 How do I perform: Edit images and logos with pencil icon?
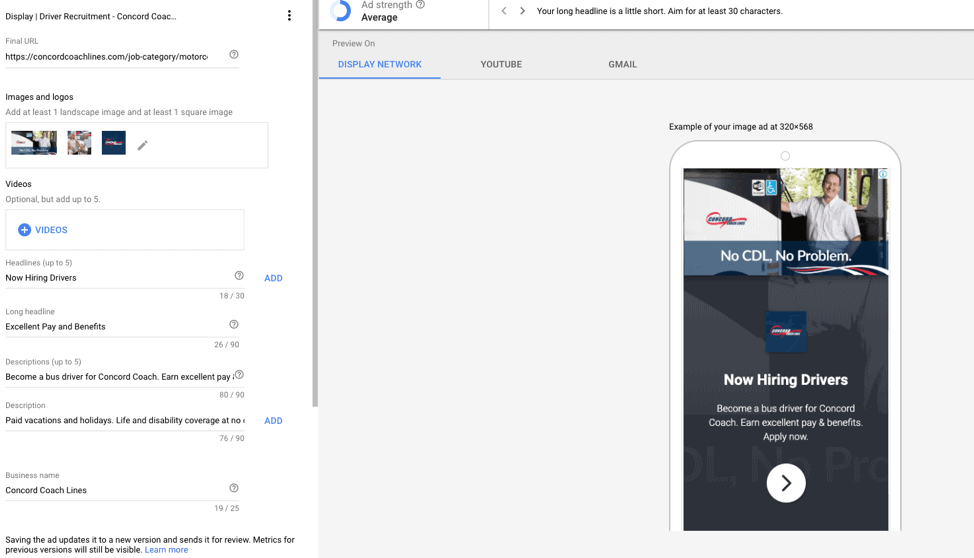(x=142, y=145)
